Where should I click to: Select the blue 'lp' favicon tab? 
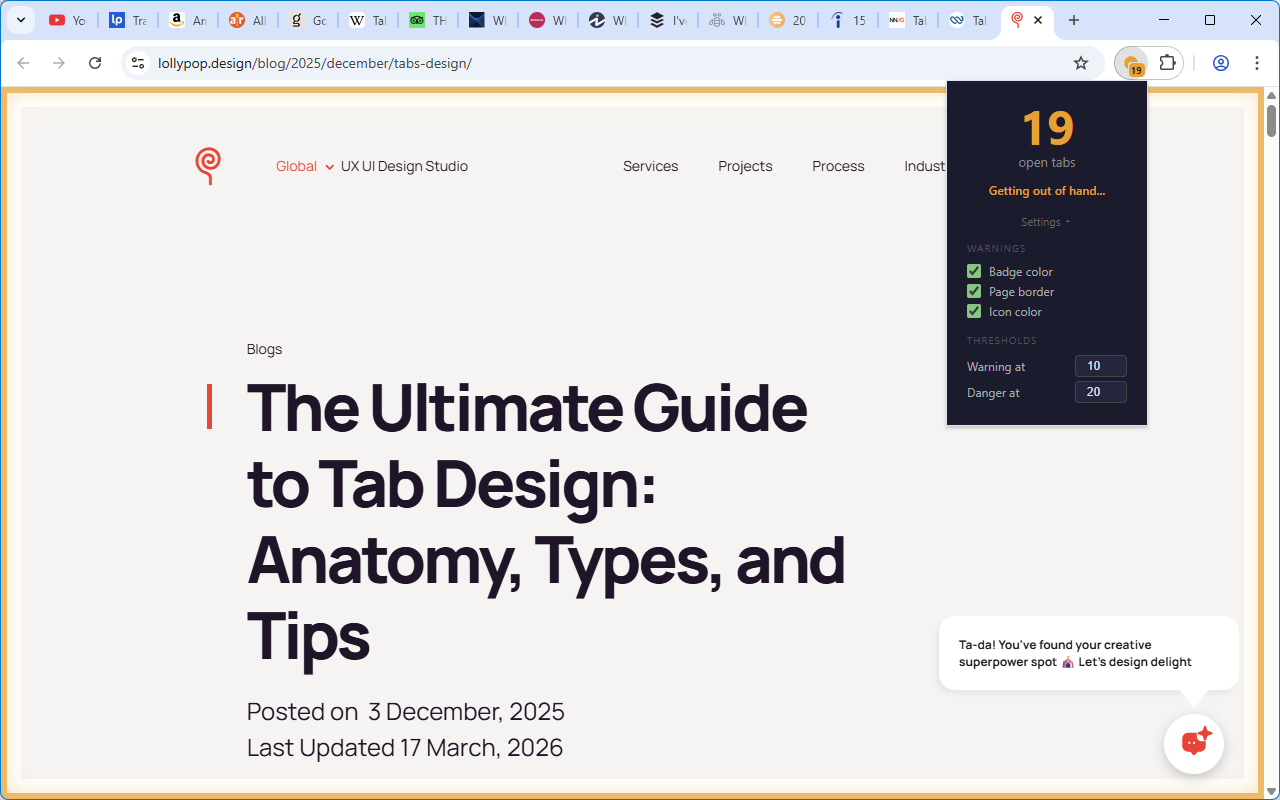click(x=127, y=20)
